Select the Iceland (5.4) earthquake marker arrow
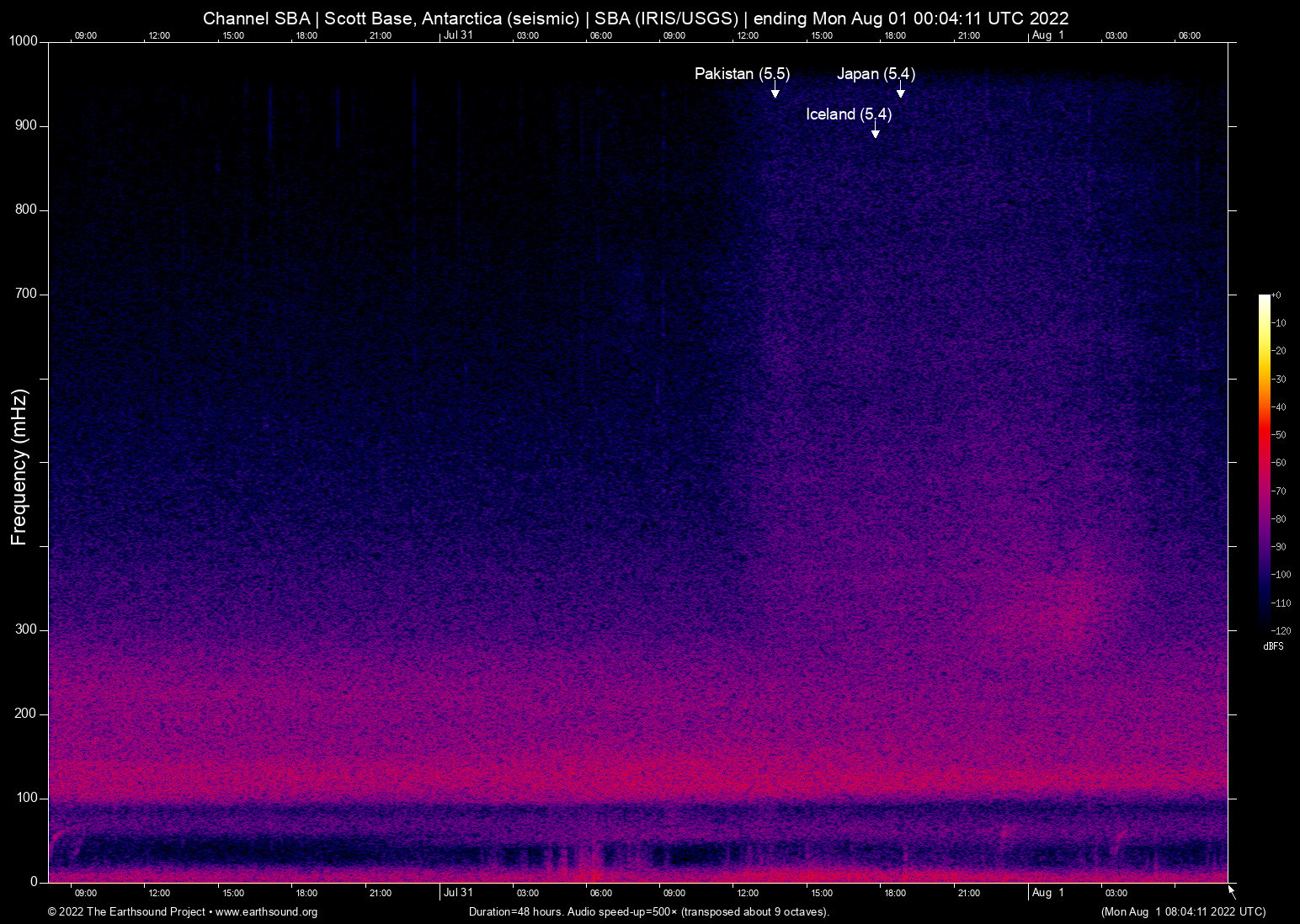The height and width of the screenshot is (924, 1300). point(875,133)
